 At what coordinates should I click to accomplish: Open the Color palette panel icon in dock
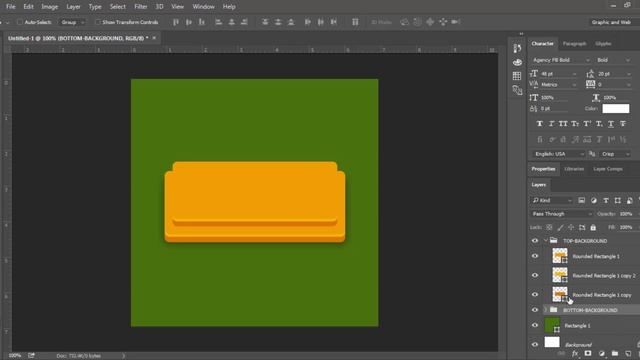[517, 62]
